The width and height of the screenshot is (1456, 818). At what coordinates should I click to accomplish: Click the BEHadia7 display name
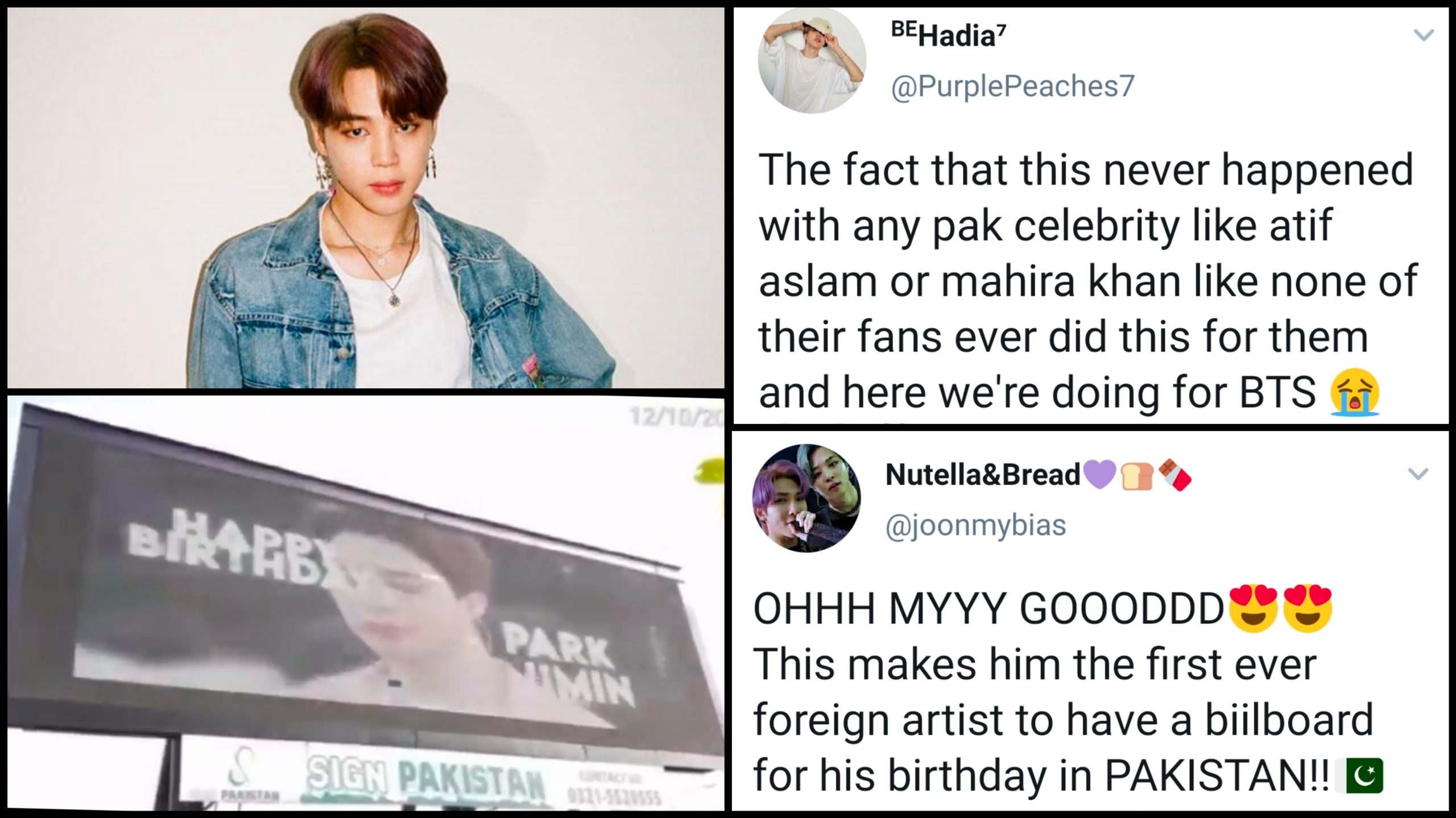click(949, 35)
